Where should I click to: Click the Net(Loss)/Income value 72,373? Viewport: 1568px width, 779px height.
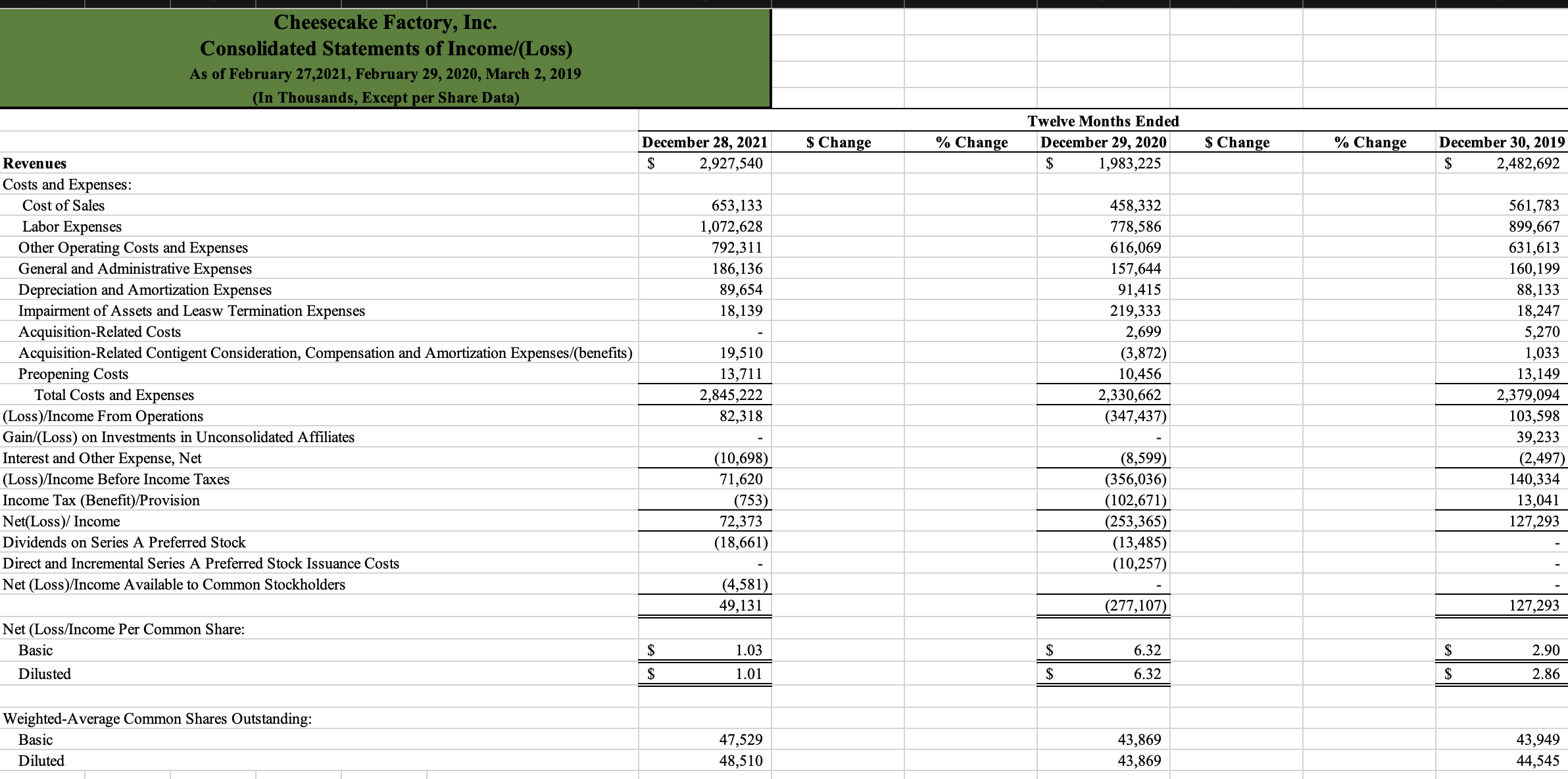(x=731, y=521)
